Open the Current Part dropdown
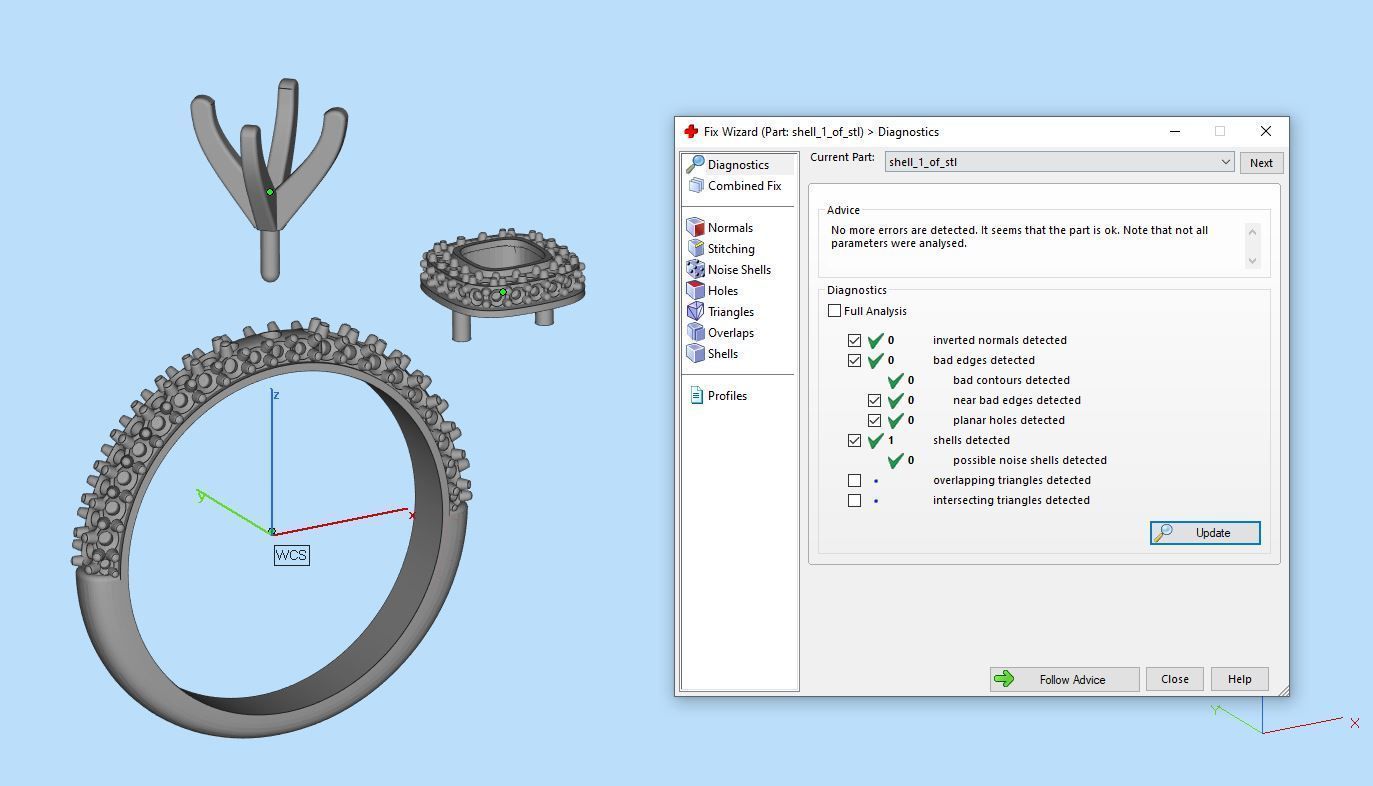 pos(1060,162)
